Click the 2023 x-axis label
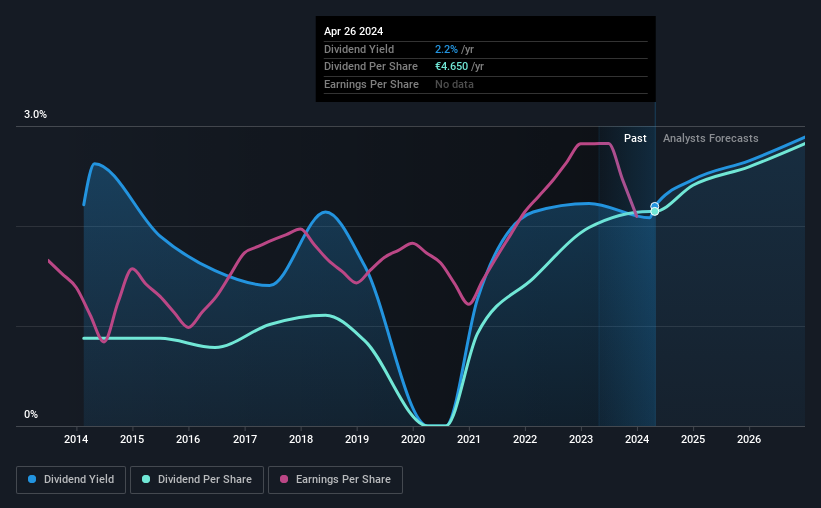 (x=581, y=439)
